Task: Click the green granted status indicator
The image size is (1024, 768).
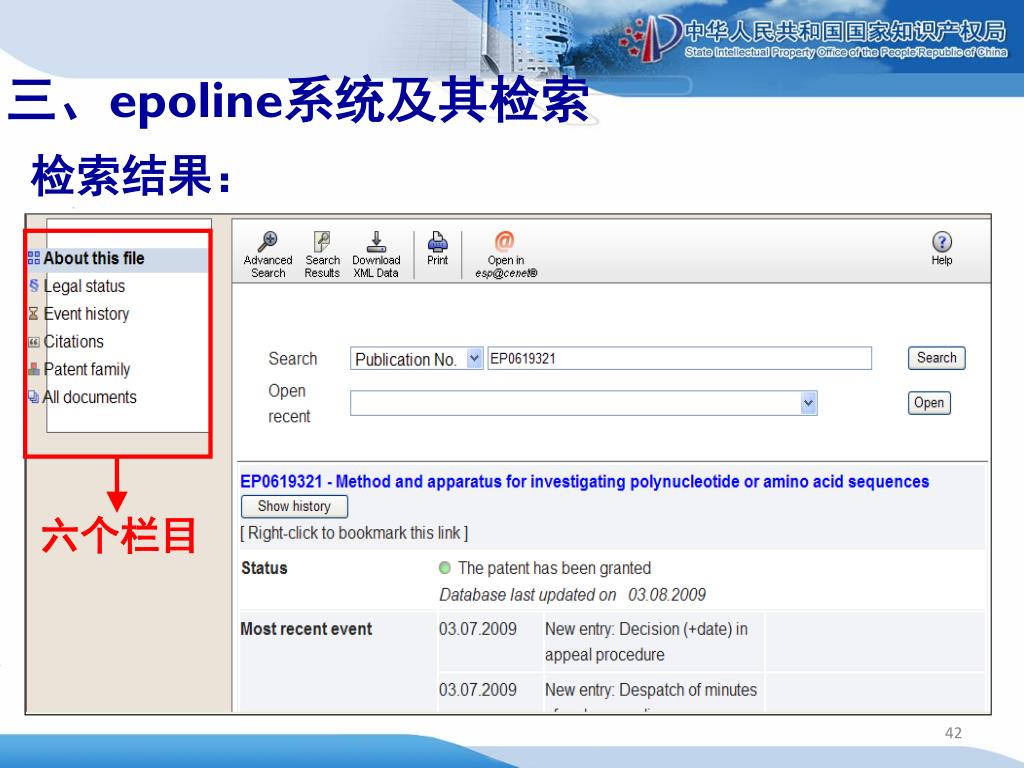Action: (x=445, y=568)
